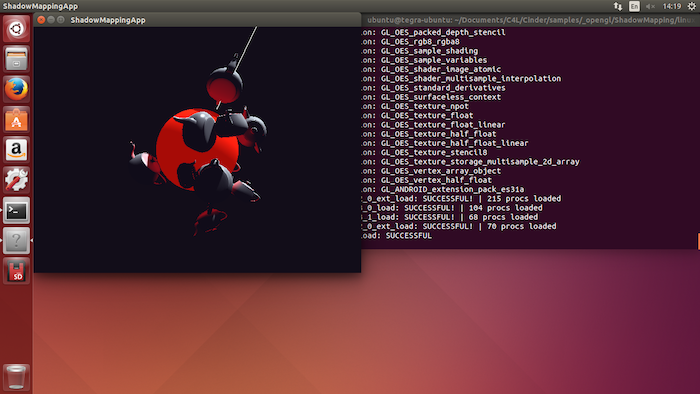Minimize the ShadowMappingApp window

coord(51,20)
